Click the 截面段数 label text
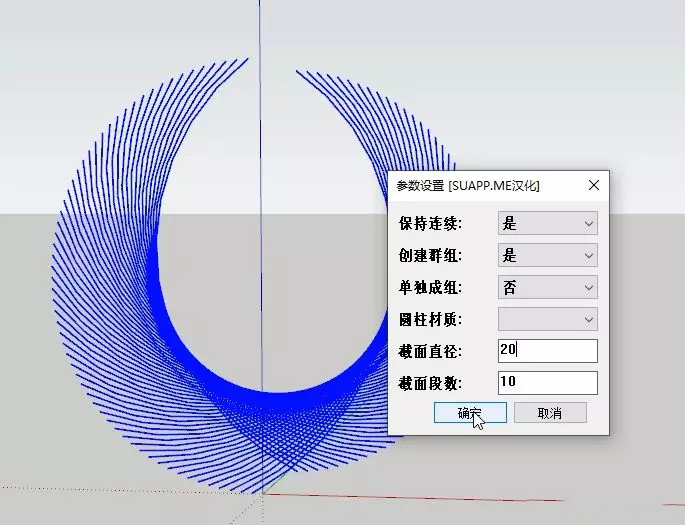 pos(430,383)
